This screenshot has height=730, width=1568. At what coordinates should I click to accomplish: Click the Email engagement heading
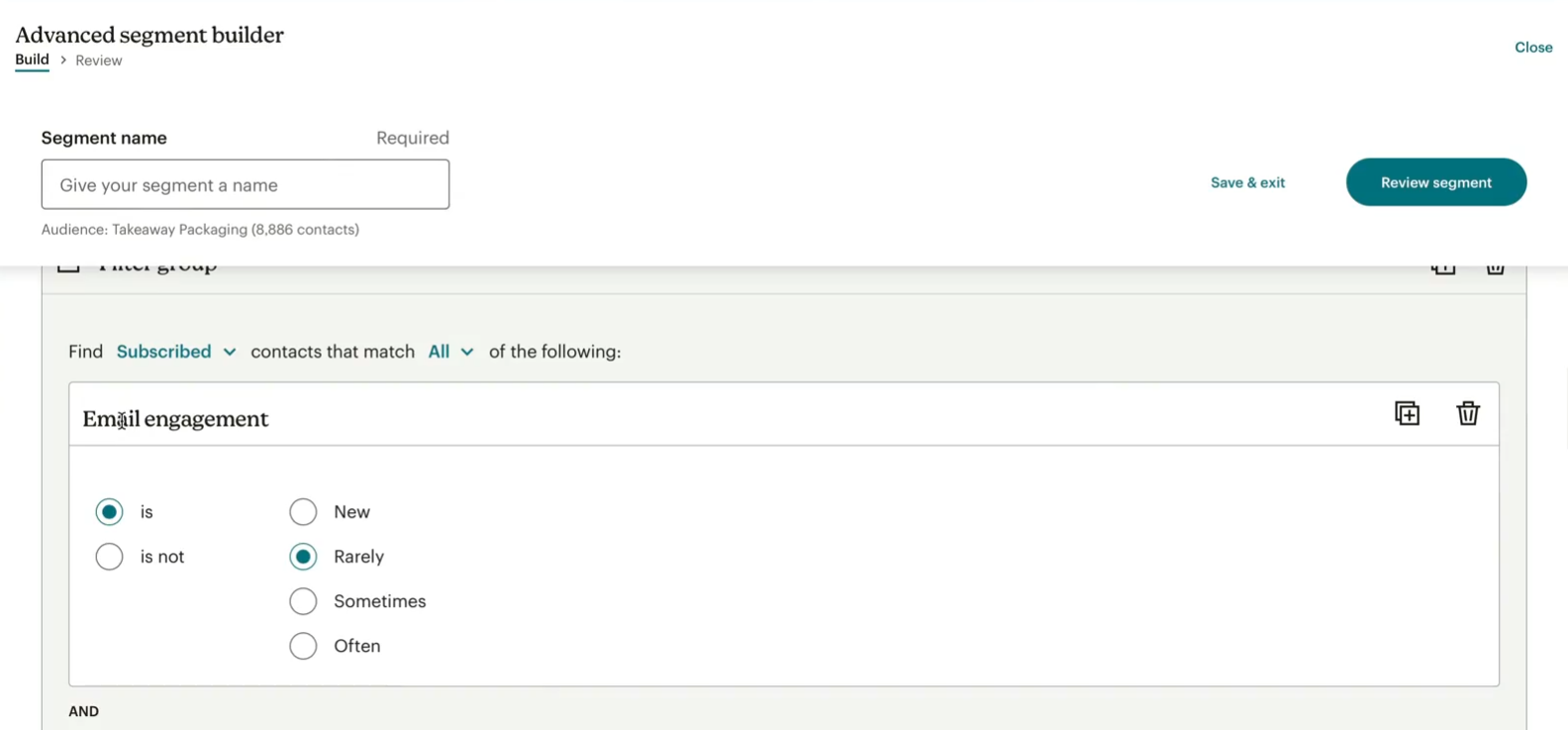175,419
